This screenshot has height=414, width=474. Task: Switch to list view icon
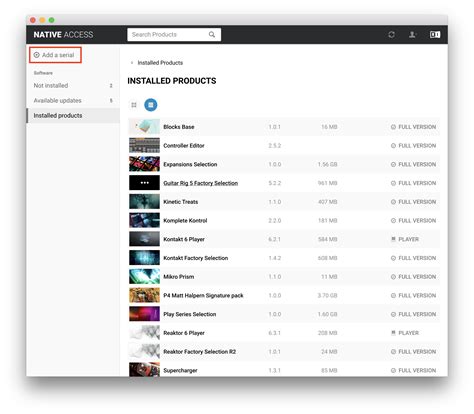[151, 105]
